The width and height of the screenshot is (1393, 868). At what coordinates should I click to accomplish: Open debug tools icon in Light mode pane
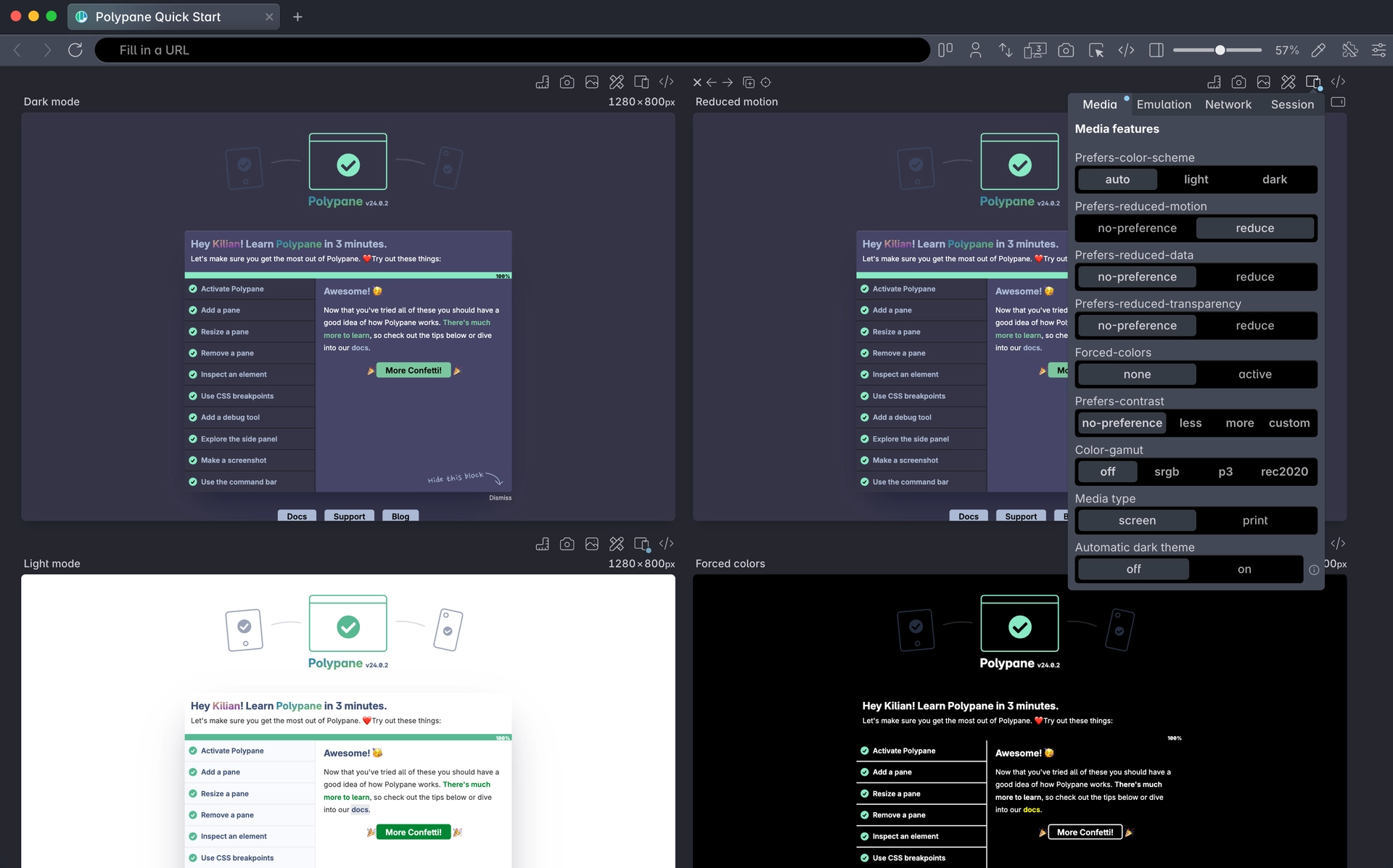(x=617, y=544)
